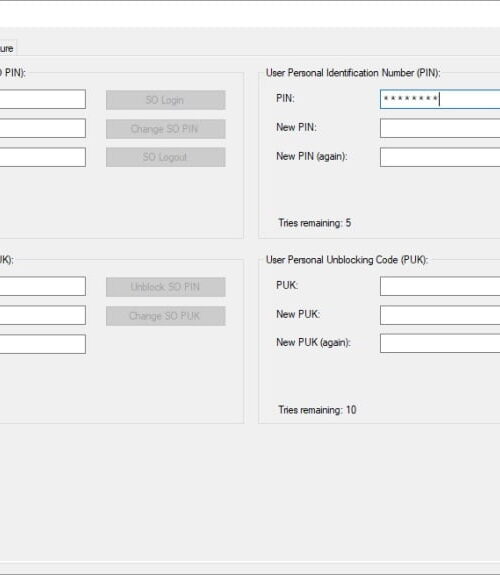Click the field beside Unblock SO PIN
500x575 pixels.
43,286
